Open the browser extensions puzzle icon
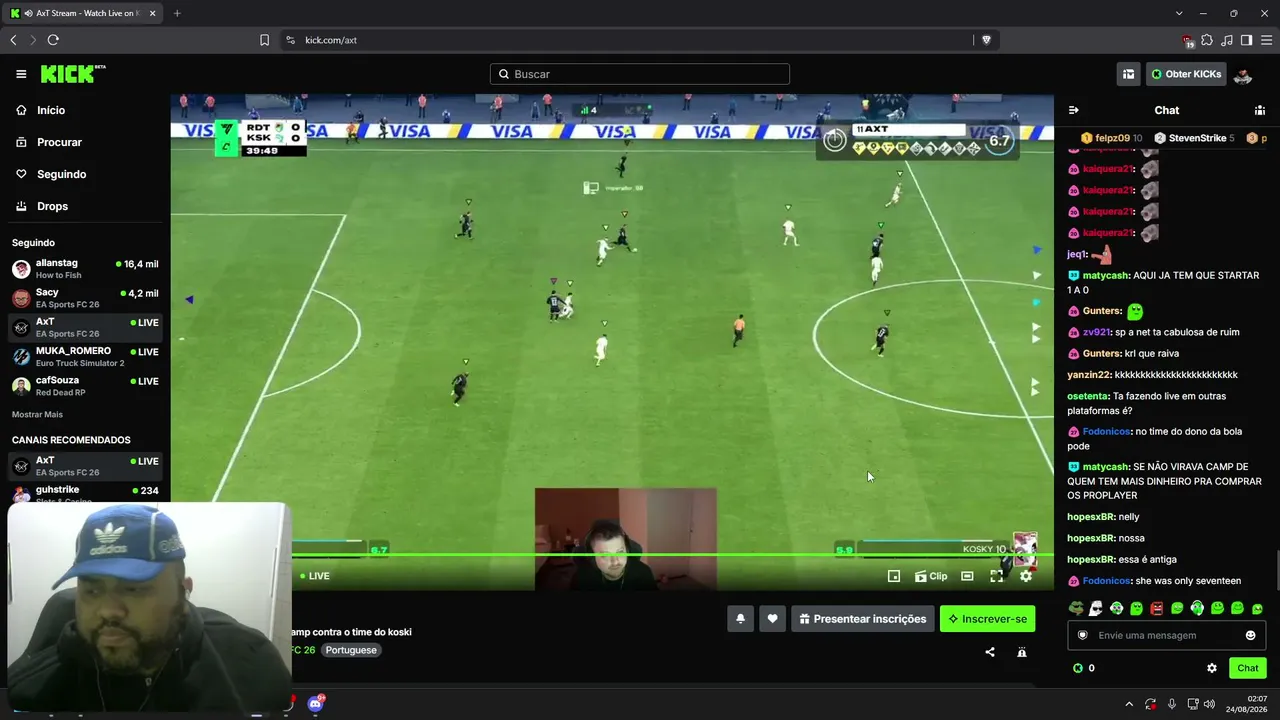 tap(1207, 40)
